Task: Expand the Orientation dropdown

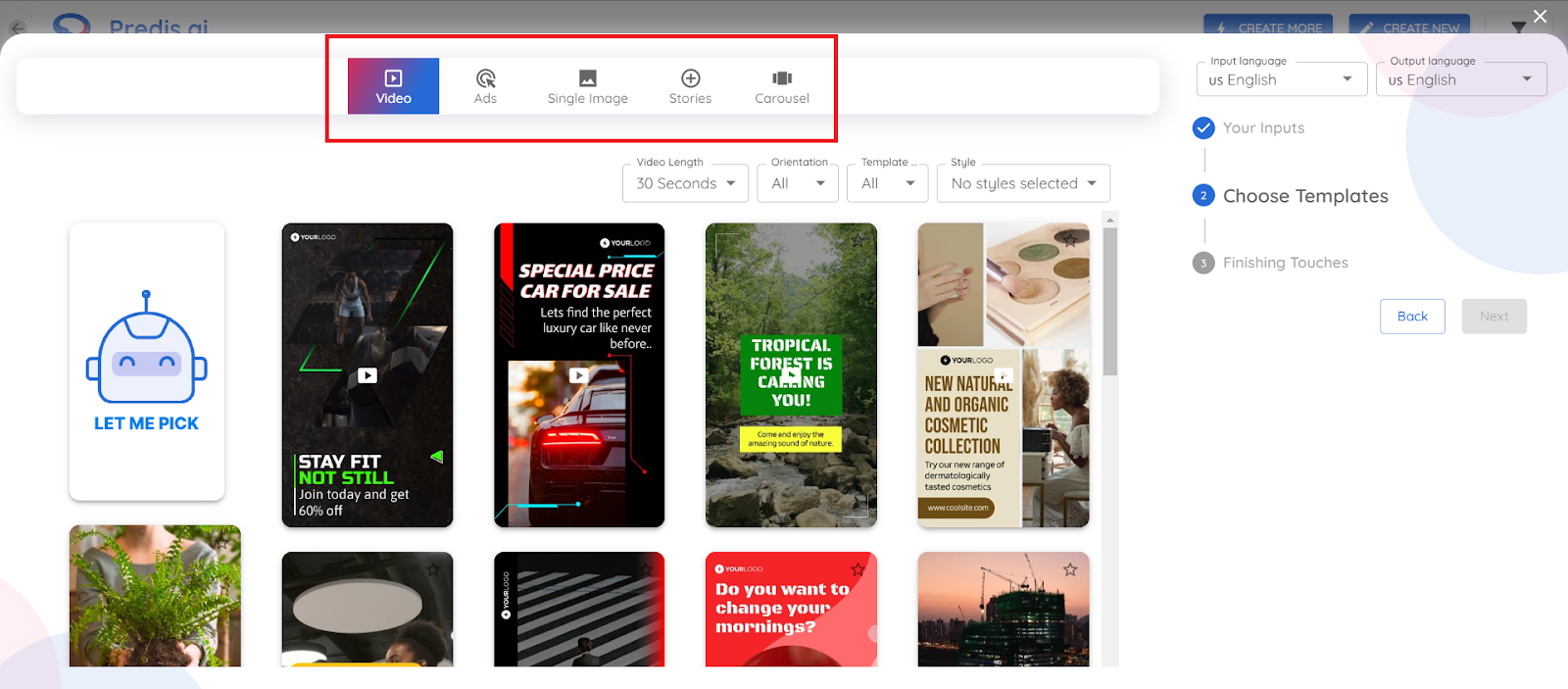Action: (x=798, y=183)
